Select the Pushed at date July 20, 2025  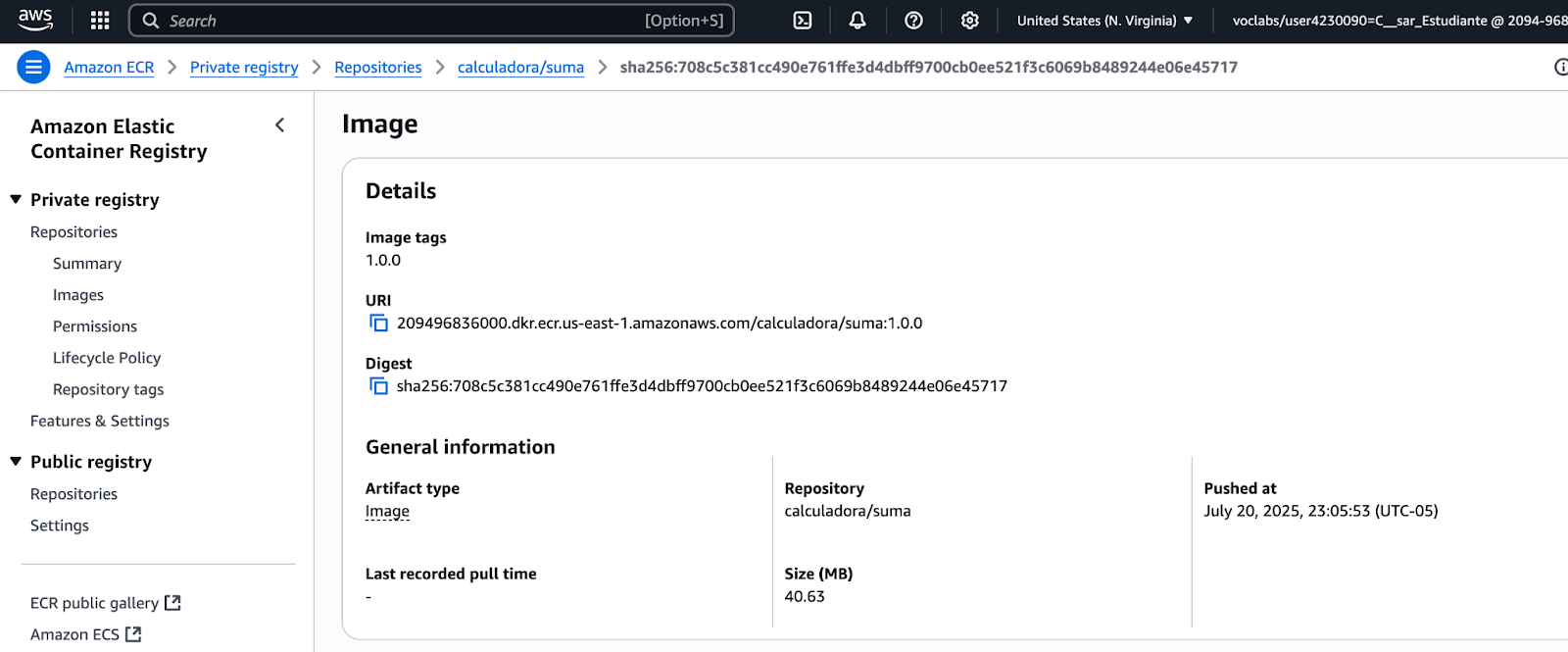pyautogui.click(x=1321, y=510)
